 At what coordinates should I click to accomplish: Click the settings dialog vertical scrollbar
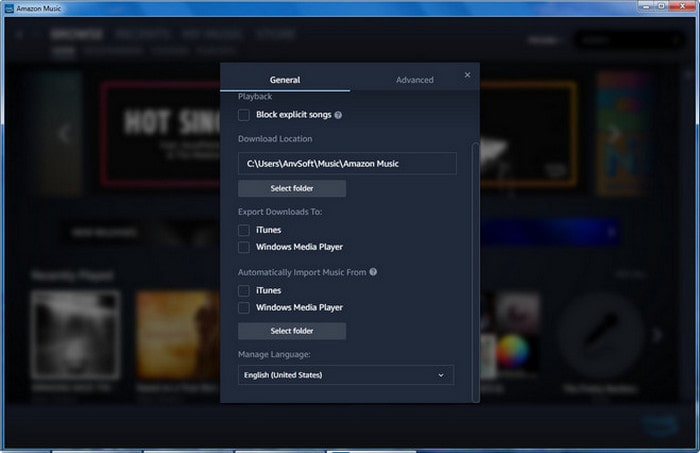pyautogui.click(x=475, y=272)
